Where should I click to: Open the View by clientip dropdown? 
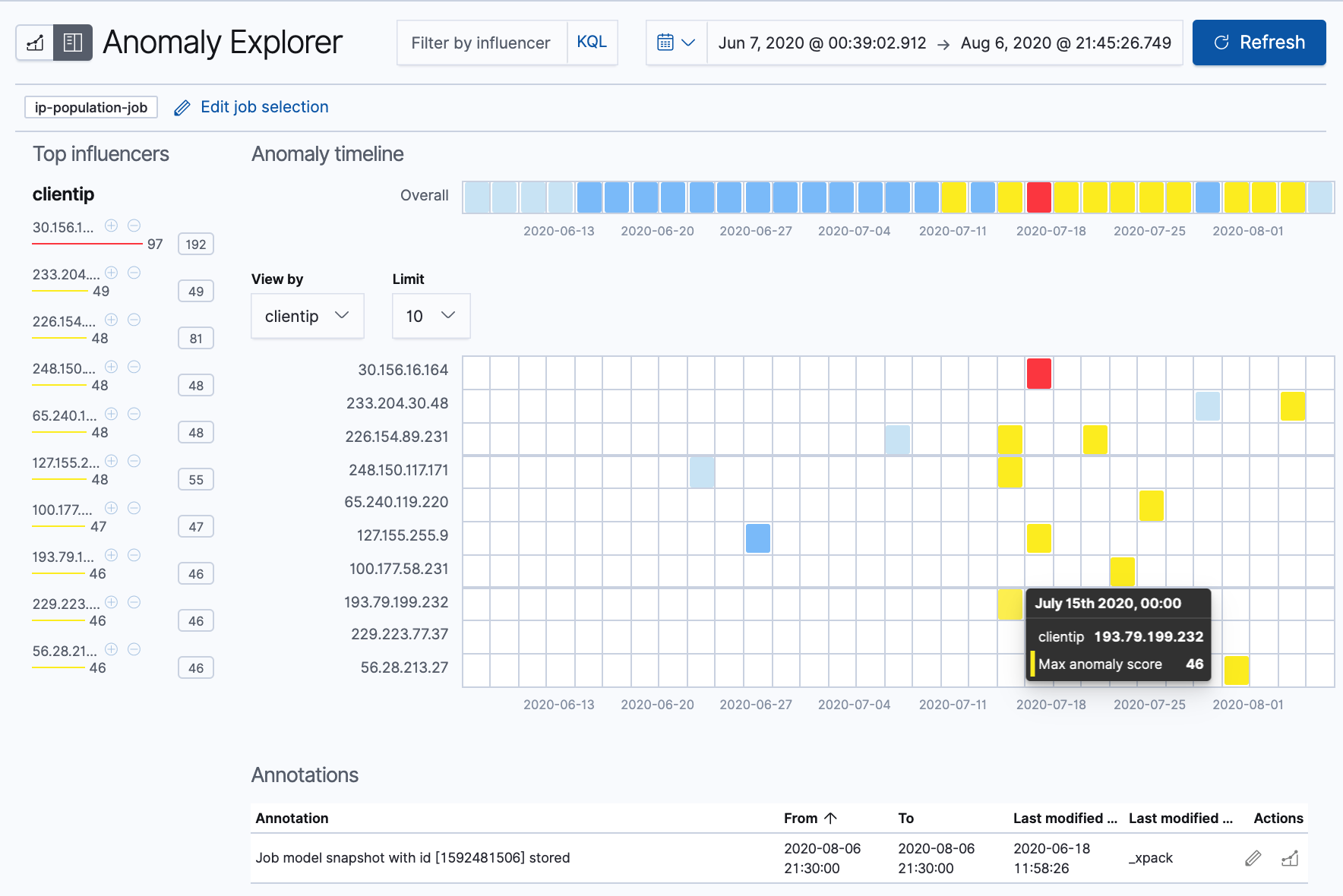(x=307, y=316)
